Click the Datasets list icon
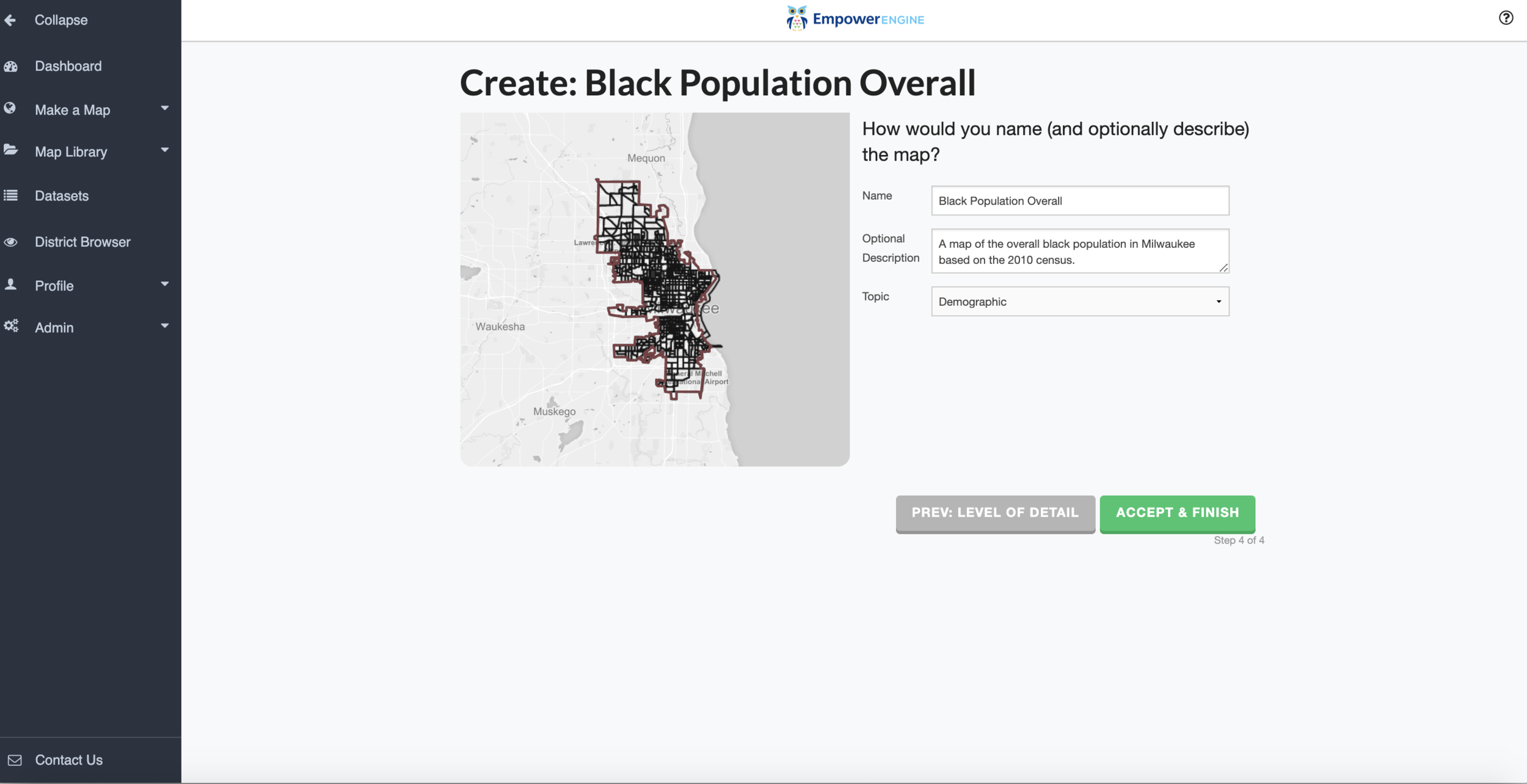Viewport: 1527px width, 784px height. (x=10, y=195)
